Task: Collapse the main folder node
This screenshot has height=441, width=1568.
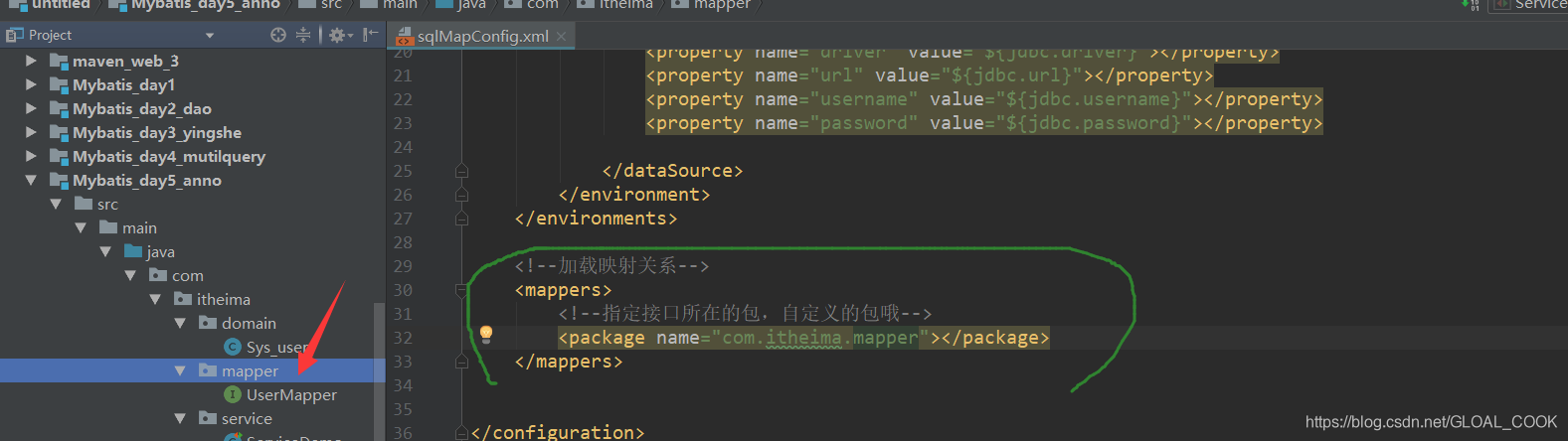Action: click(81, 227)
